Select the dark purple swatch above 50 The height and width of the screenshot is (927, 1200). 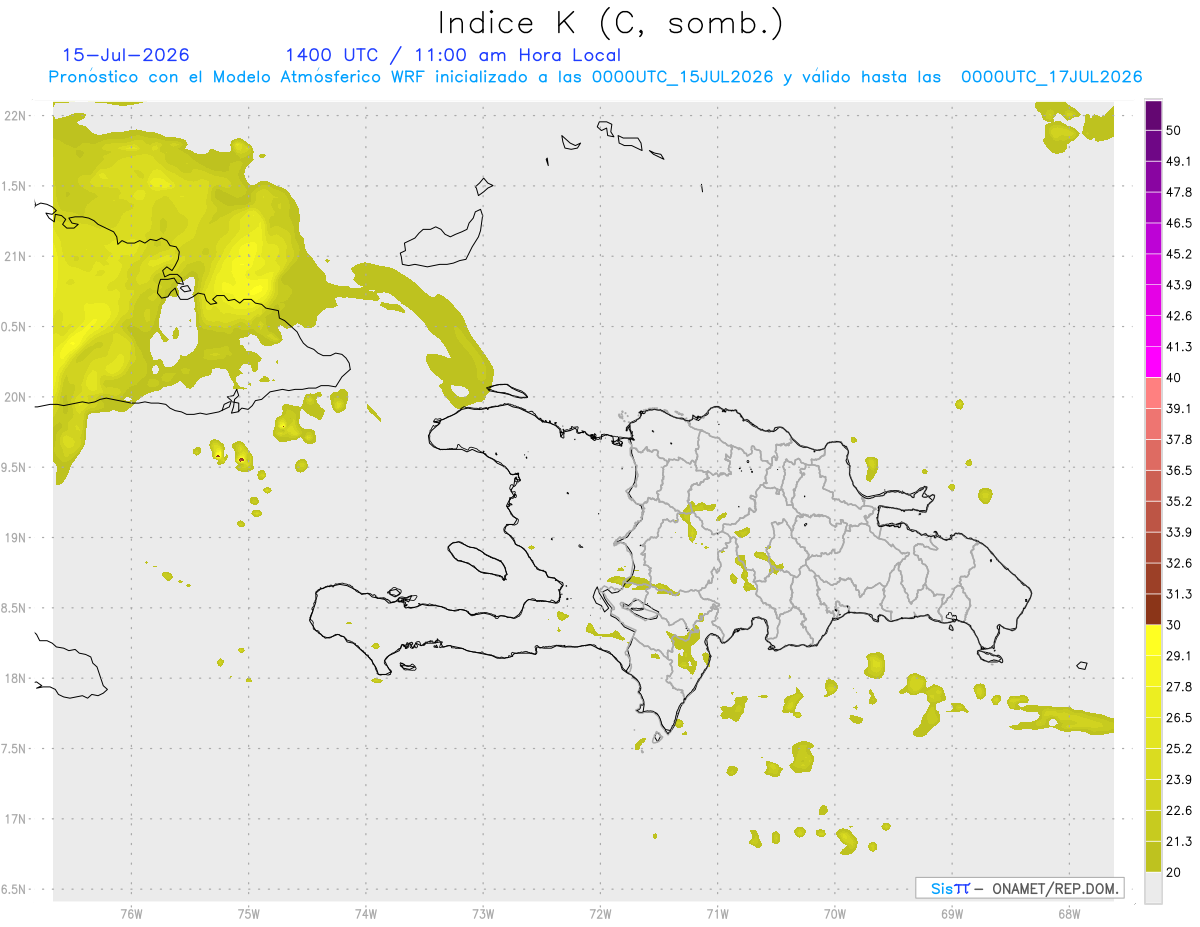click(x=1153, y=116)
